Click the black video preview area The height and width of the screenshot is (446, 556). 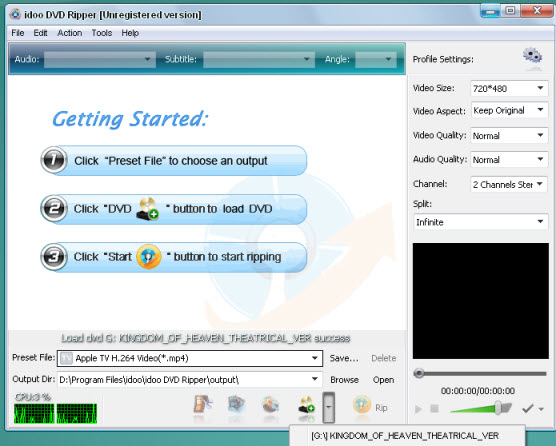[x=480, y=301]
